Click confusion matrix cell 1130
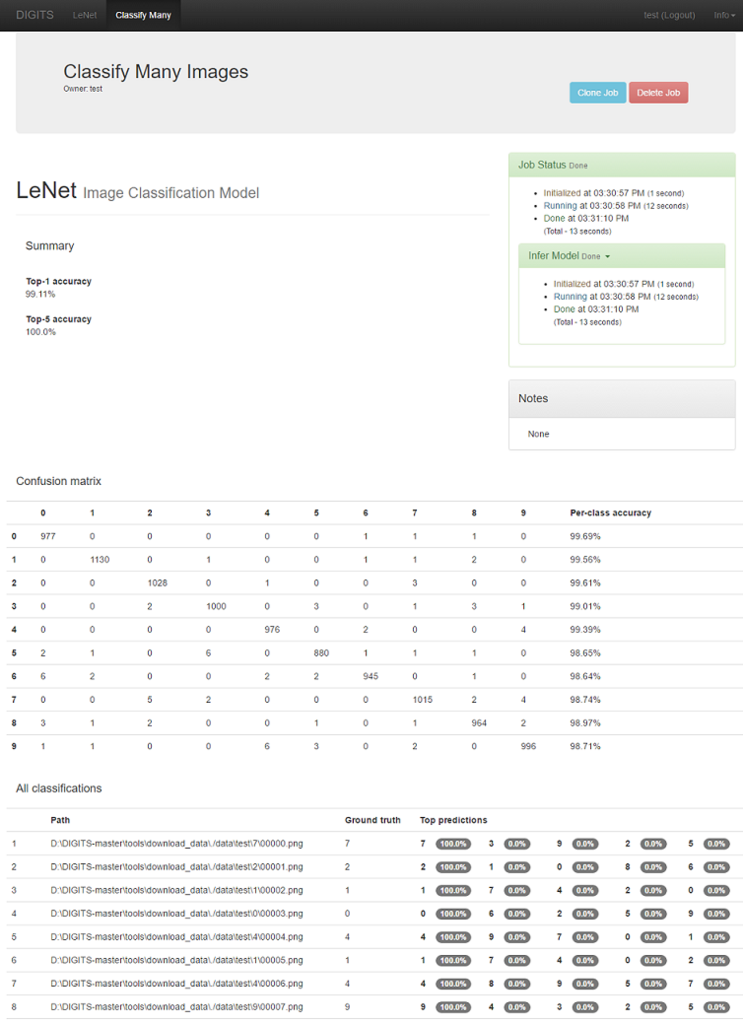Image resolution: width=743 pixels, height=1024 pixels. point(100,560)
